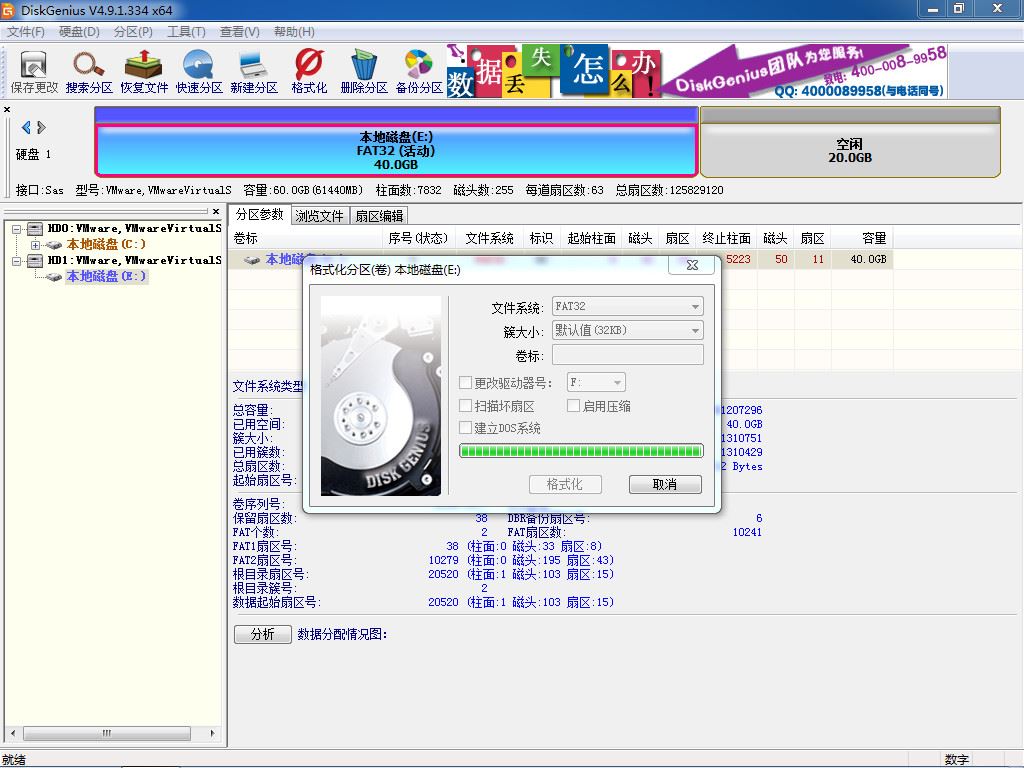Close the left tree pane with x
This screenshot has width=1024, height=768.
pos(216,212)
